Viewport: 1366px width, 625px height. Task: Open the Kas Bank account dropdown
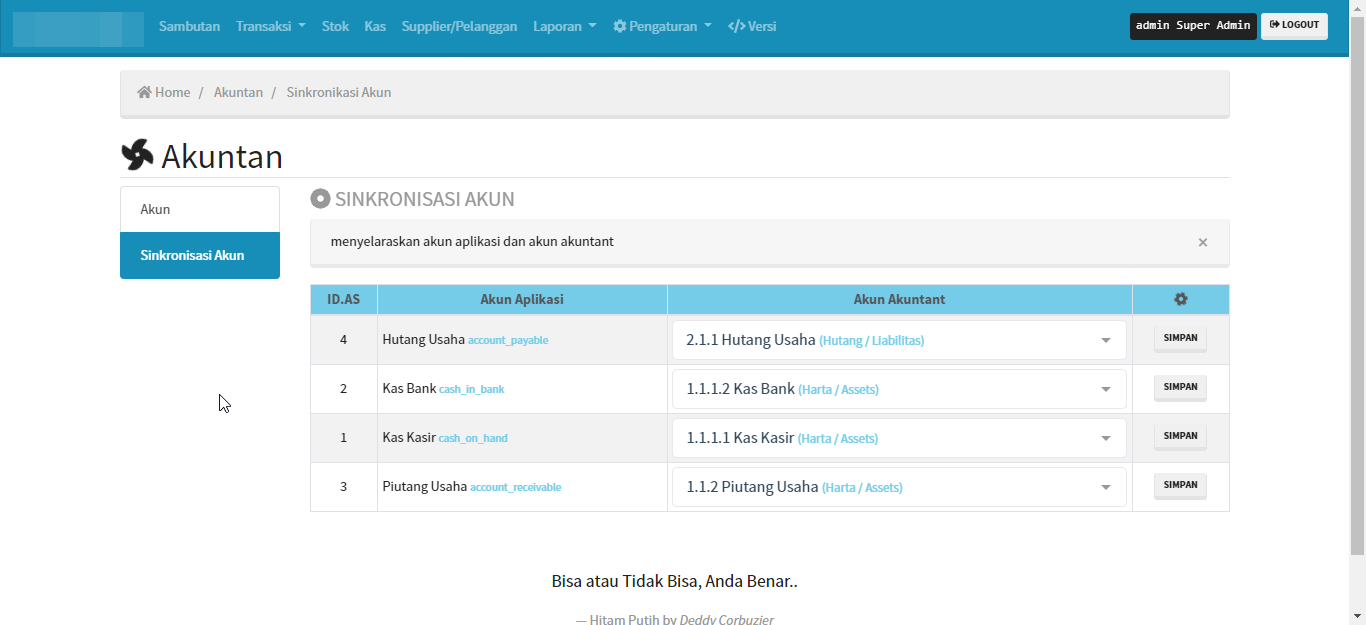coord(898,389)
